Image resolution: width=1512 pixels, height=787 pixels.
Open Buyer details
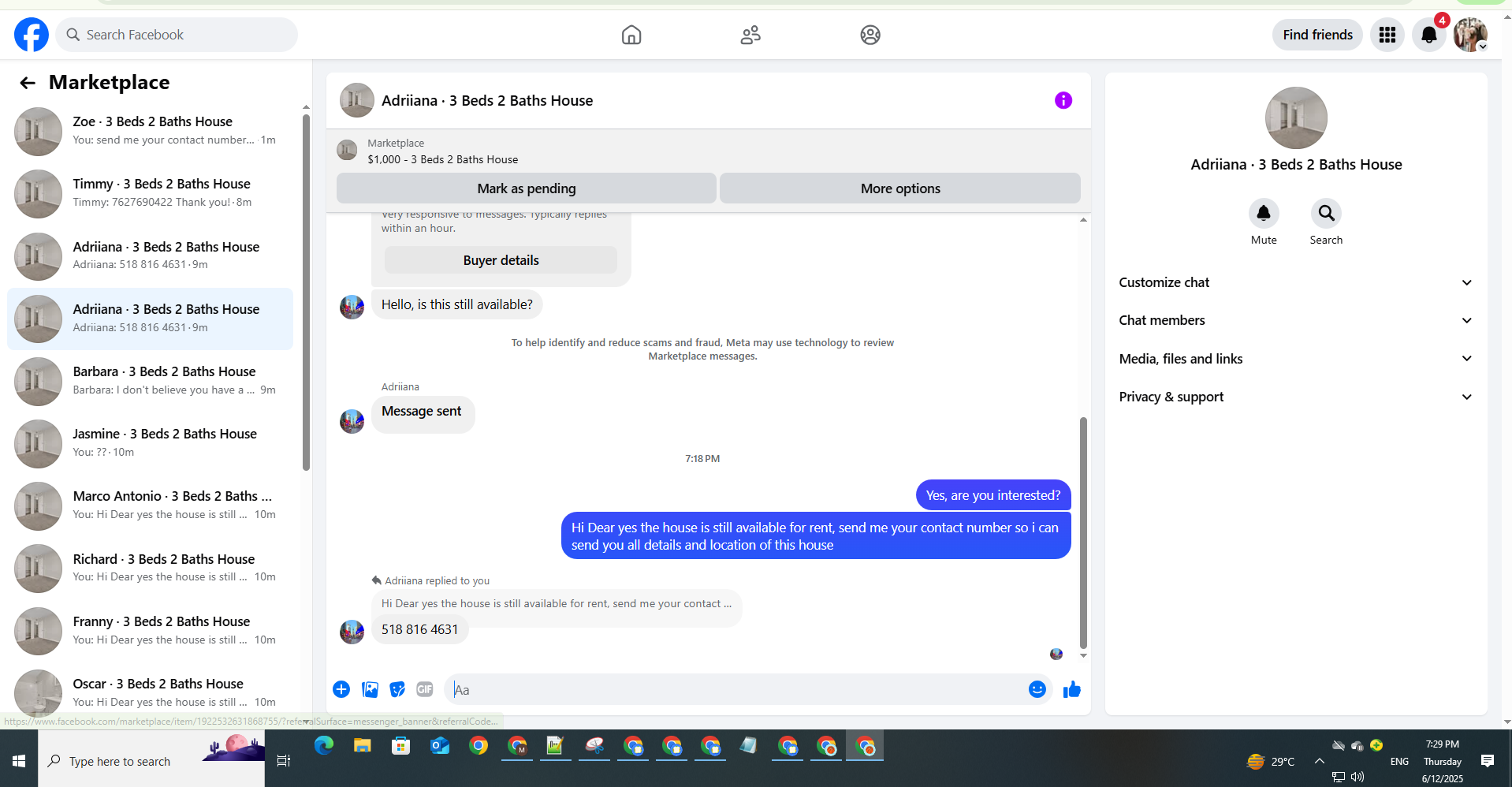(501, 260)
